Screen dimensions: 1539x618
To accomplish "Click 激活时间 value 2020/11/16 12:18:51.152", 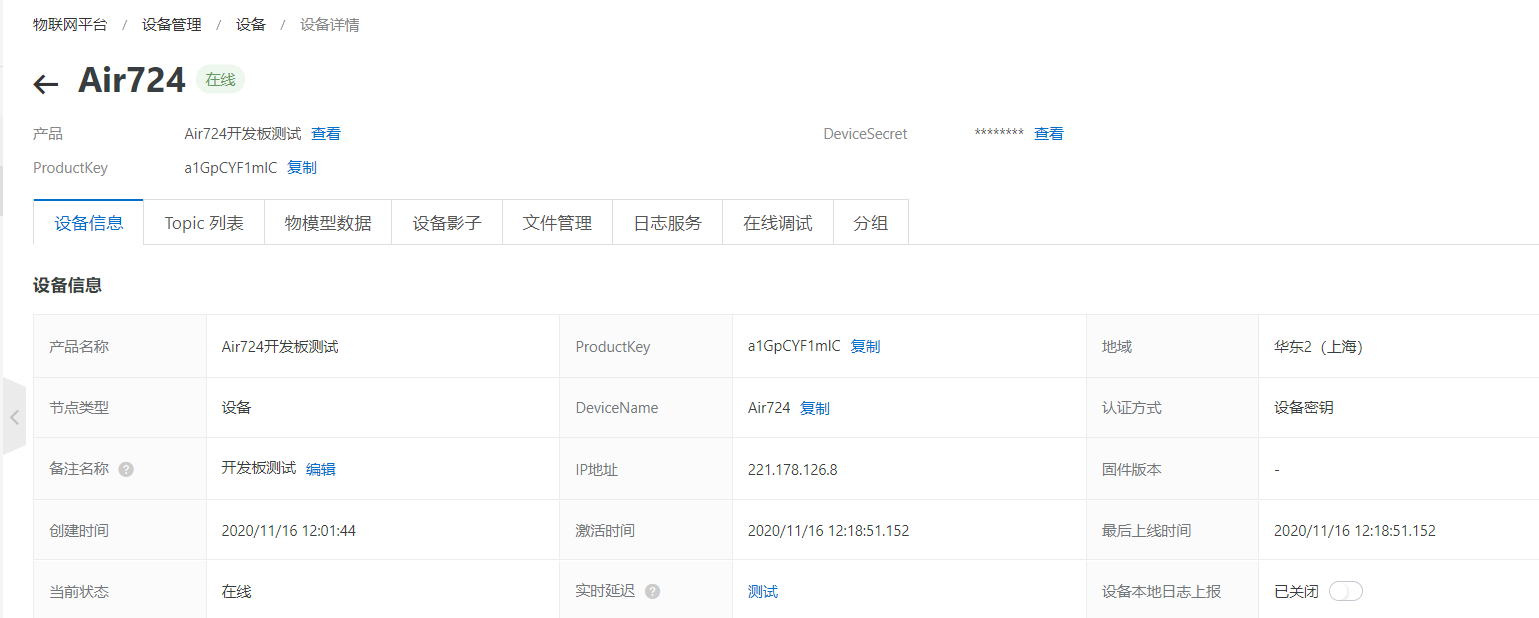I will [829, 531].
